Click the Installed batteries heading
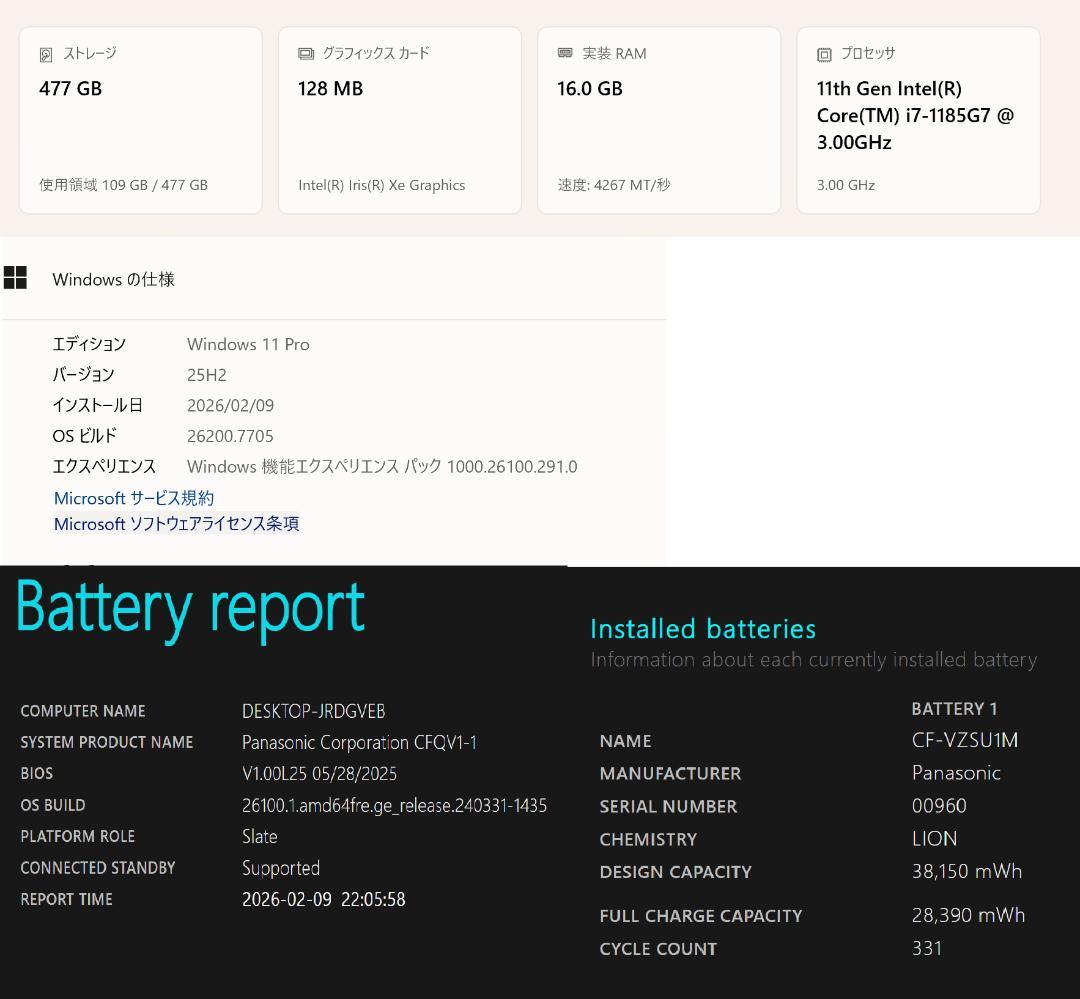The height and width of the screenshot is (999, 1080). pyautogui.click(x=703, y=628)
